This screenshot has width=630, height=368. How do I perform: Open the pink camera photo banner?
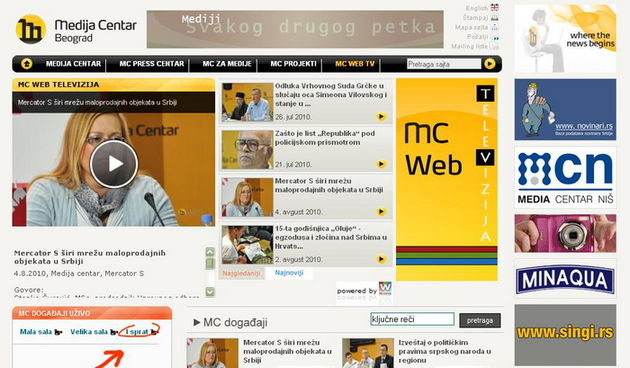tap(565, 233)
